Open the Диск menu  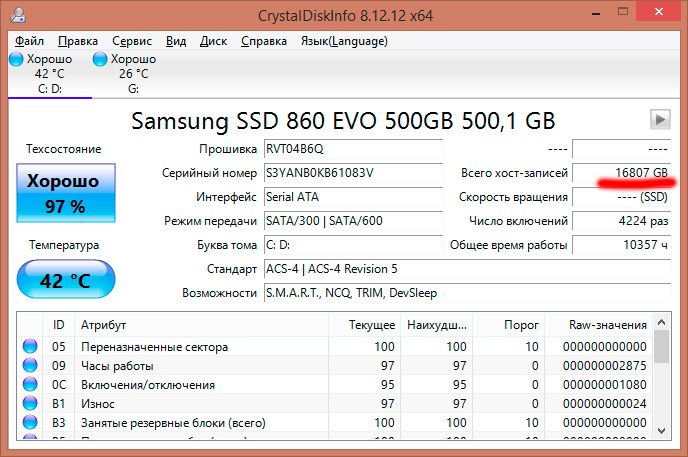[213, 41]
